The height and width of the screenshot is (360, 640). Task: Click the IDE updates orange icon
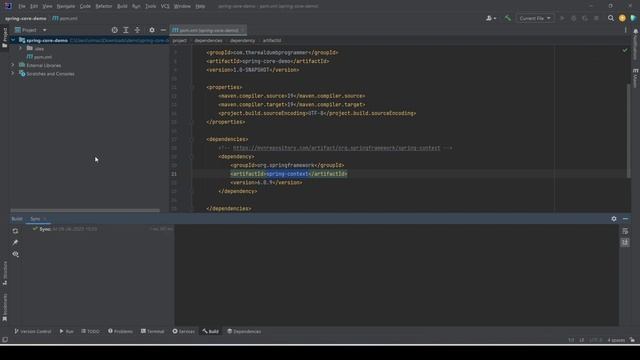622,18
